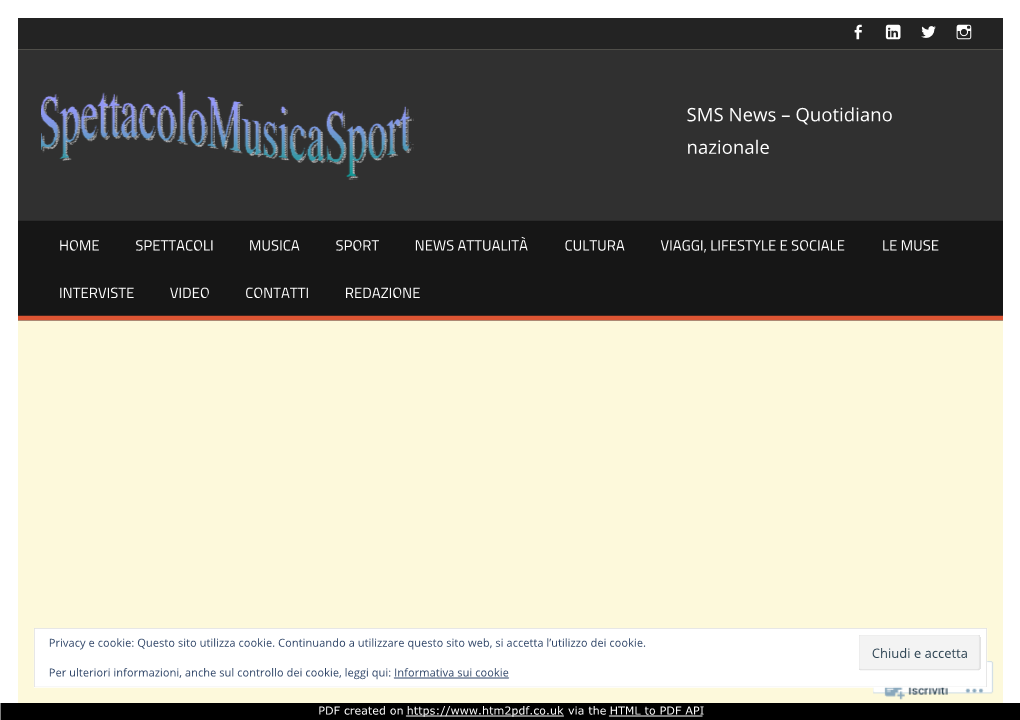This screenshot has height=720, width=1020.
Task: Click the three-dots more options icon
Action: 975,691
